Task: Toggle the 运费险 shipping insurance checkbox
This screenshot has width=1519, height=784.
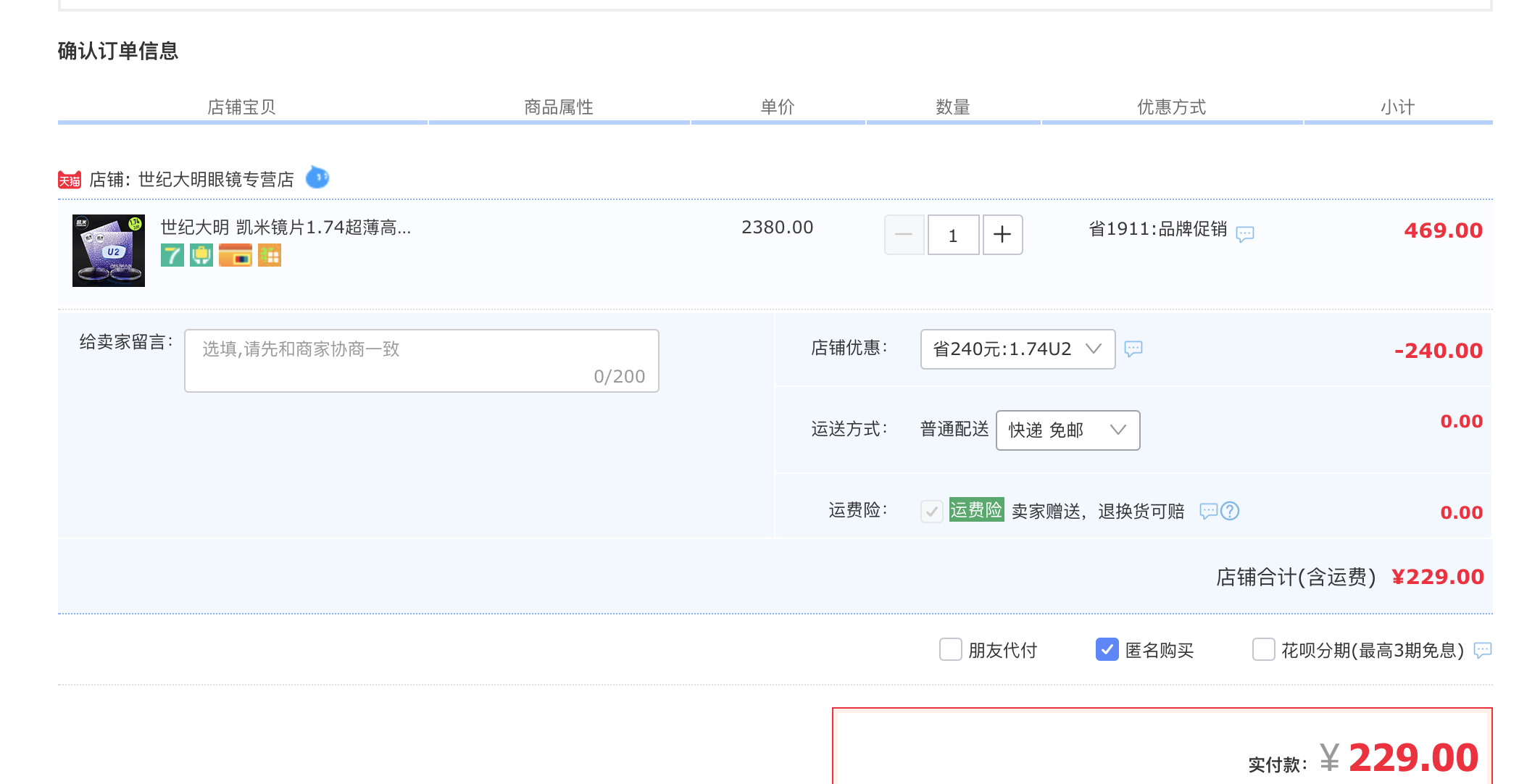Action: click(x=932, y=512)
